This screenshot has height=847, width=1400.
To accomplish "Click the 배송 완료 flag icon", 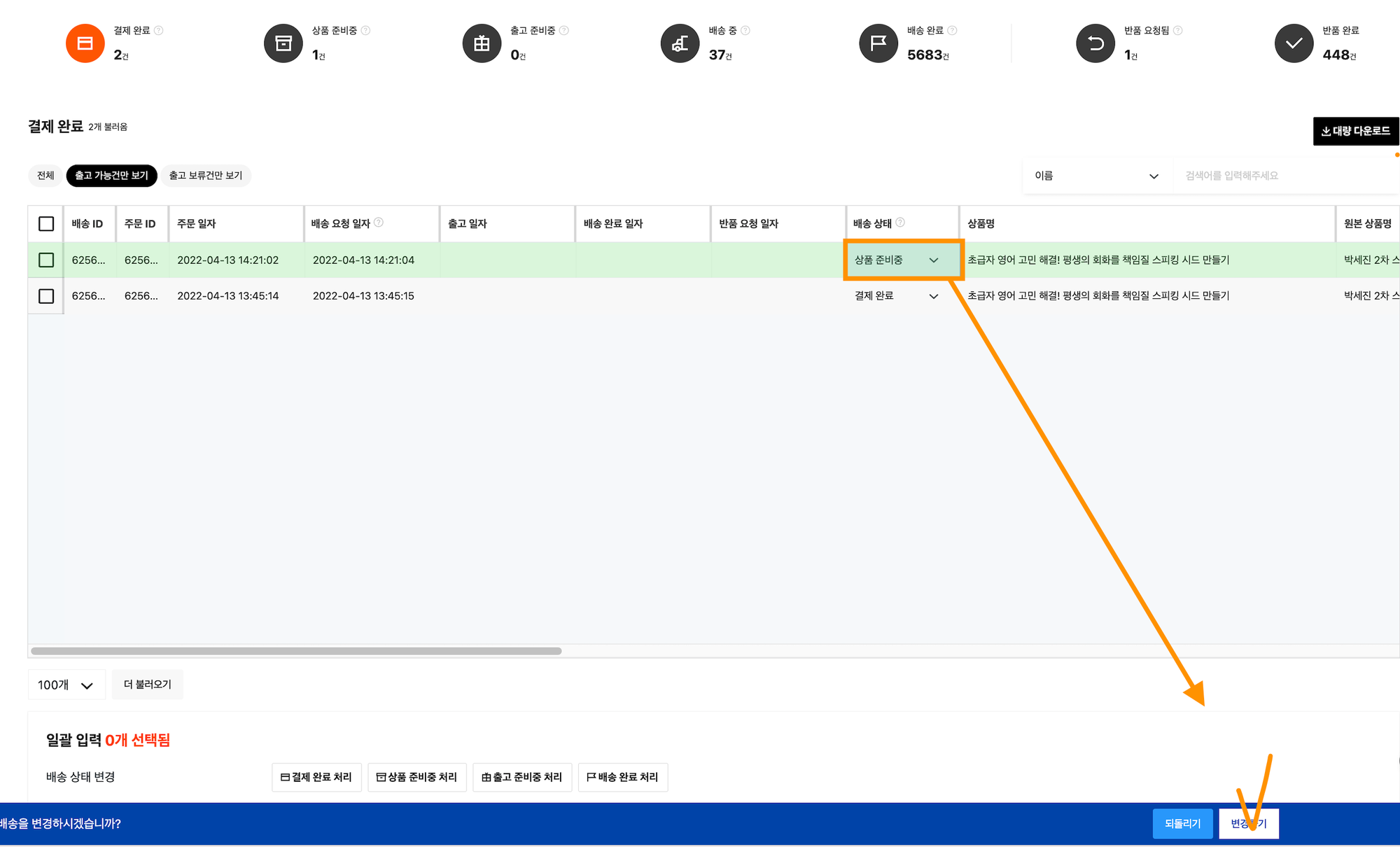I will click(878, 43).
